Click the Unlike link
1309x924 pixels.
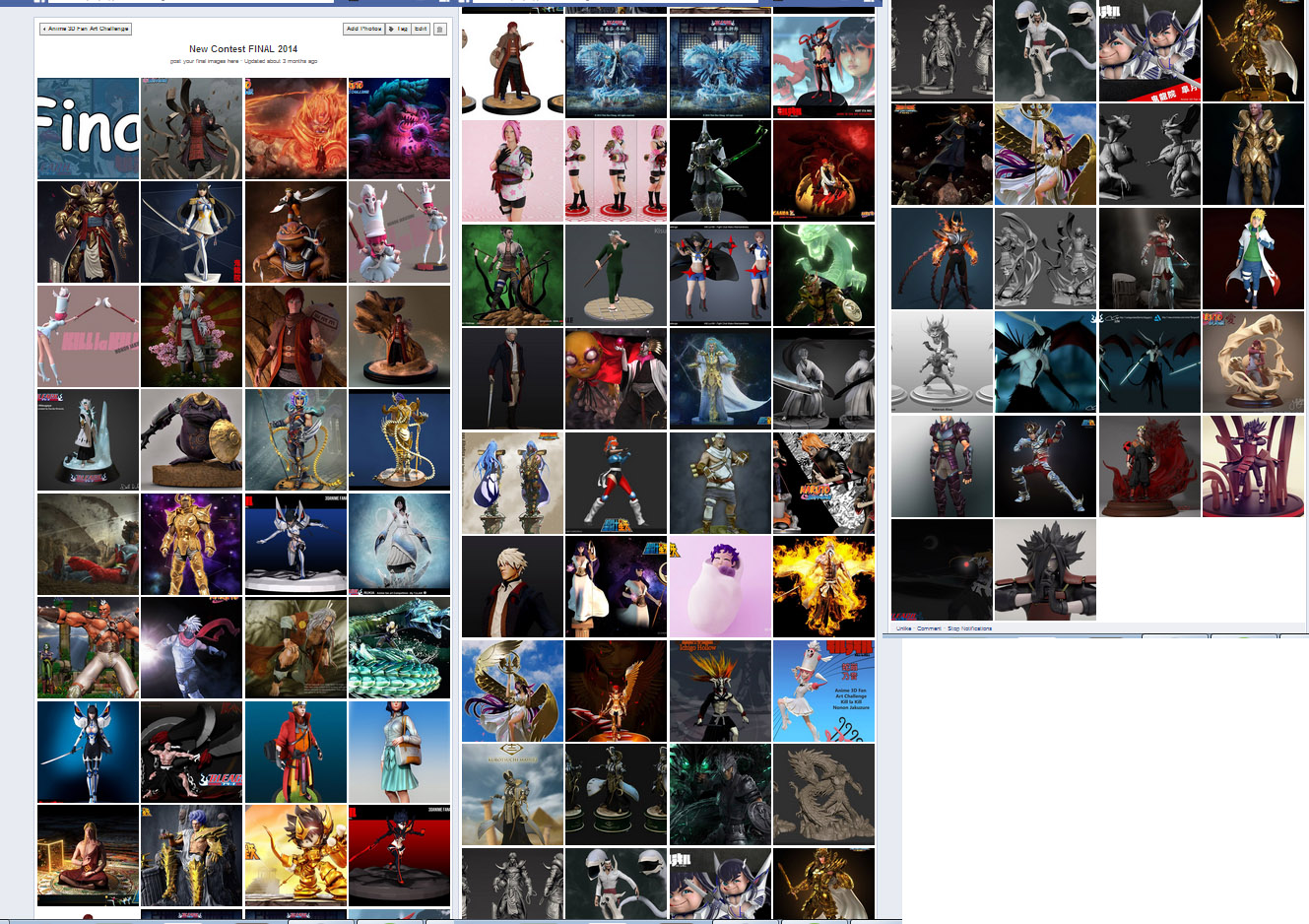(903, 627)
